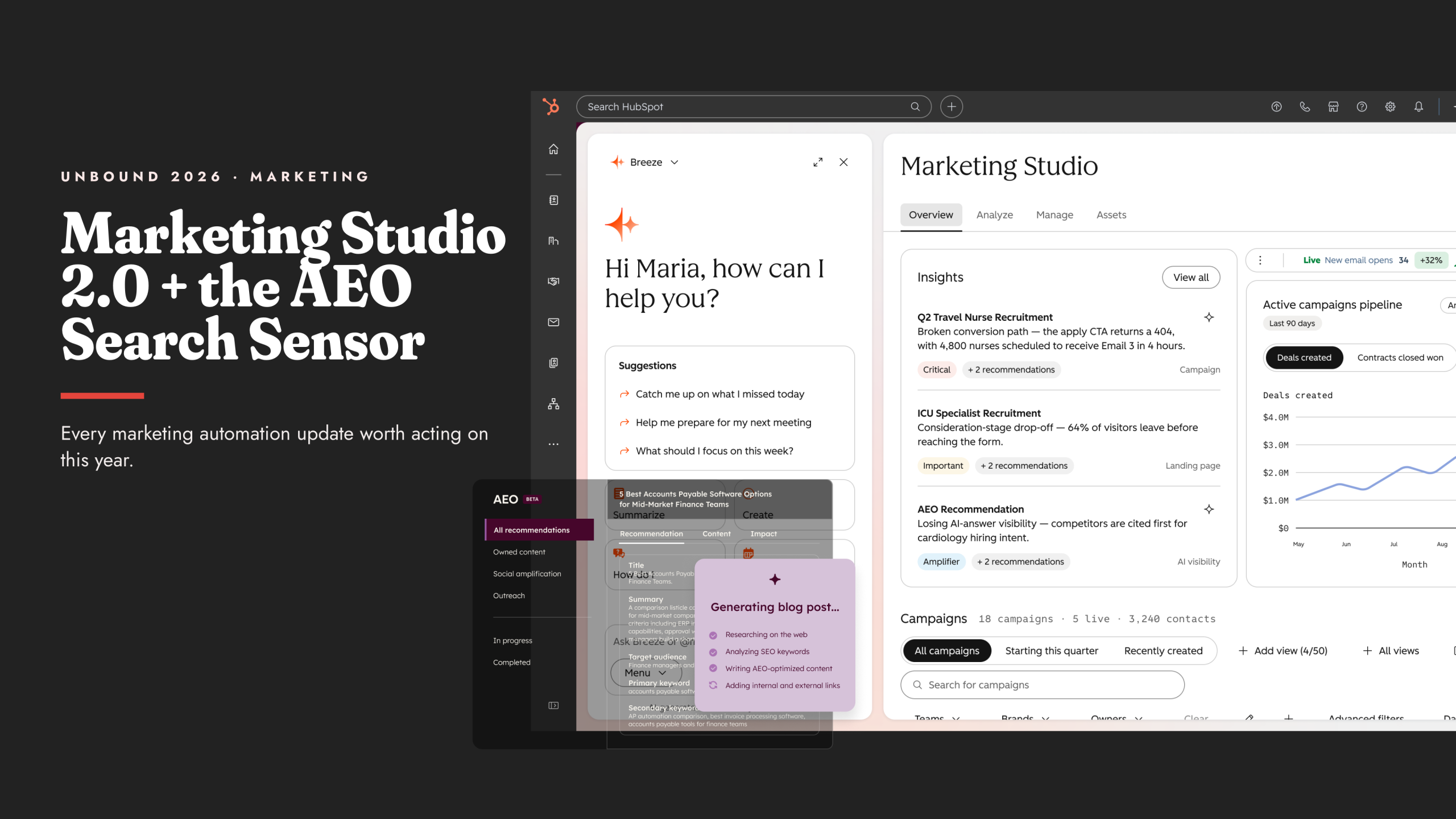Open the three-dot menu beside Live ticker
The height and width of the screenshot is (819, 1456).
(x=1260, y=260)
